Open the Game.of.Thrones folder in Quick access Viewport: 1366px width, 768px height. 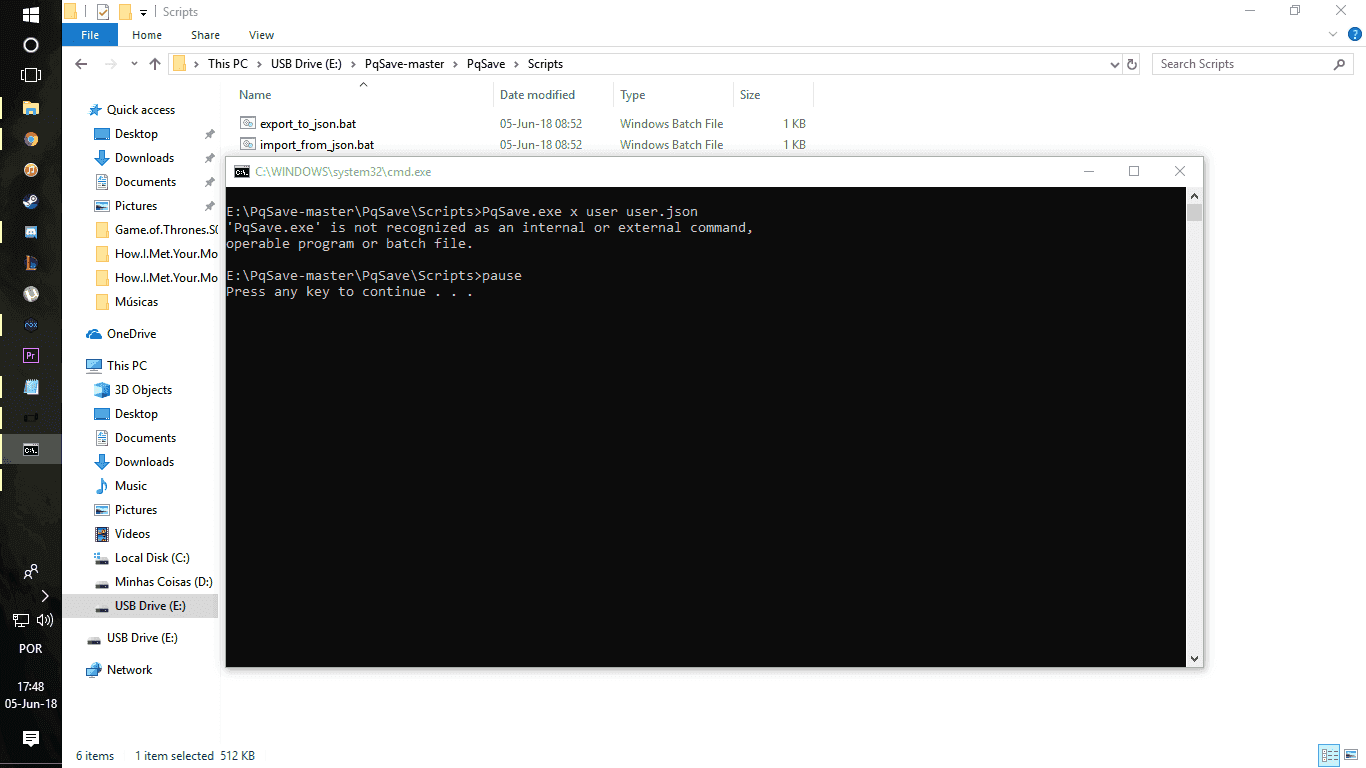point(155,230)
